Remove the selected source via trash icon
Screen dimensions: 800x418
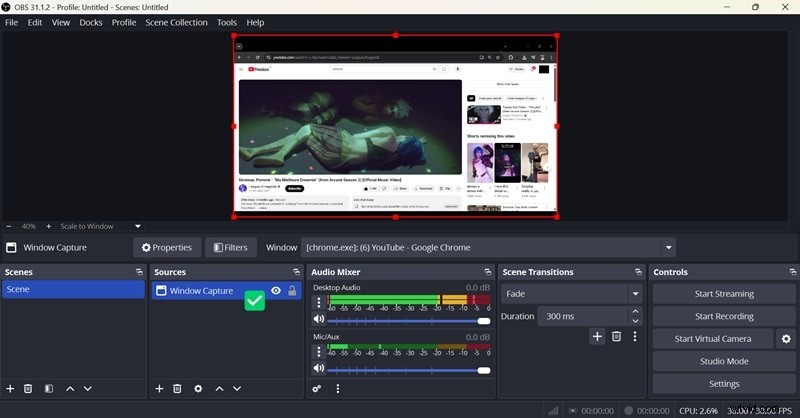(x=177, y=388)
